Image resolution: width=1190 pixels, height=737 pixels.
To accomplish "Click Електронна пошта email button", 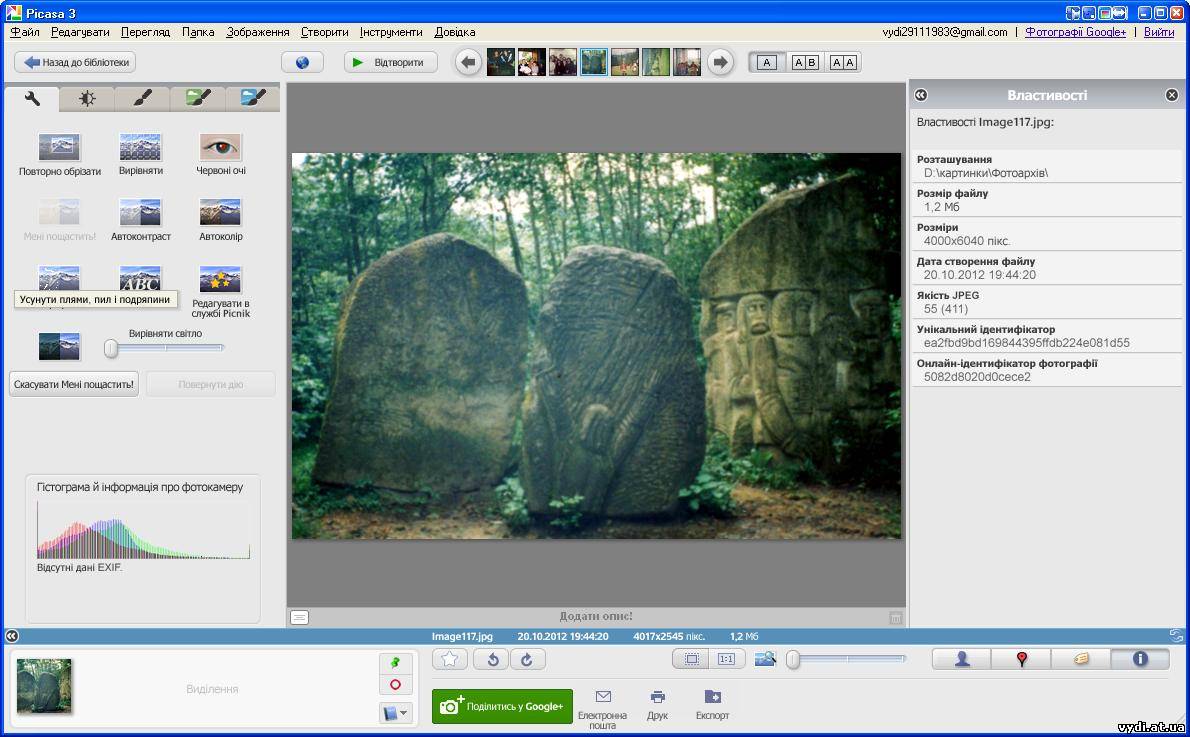I will click(603, 710).
